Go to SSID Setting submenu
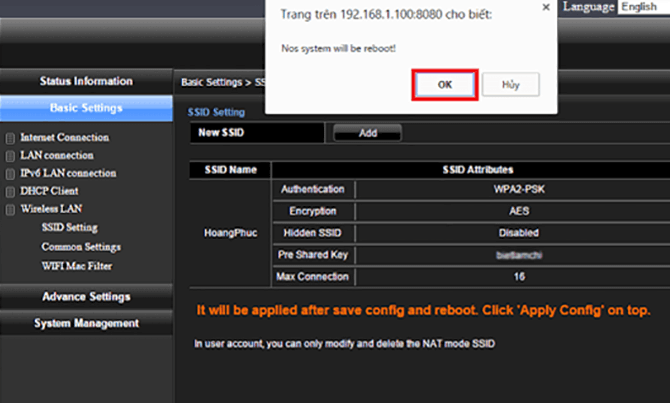 tap(70, 227)
